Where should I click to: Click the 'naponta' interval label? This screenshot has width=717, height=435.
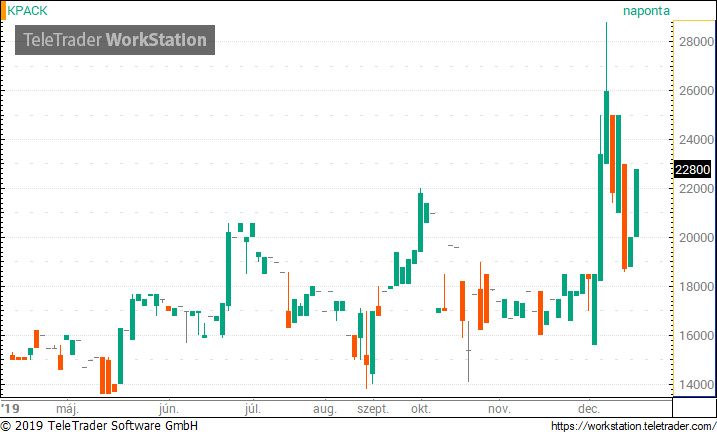tap(646, 11)
